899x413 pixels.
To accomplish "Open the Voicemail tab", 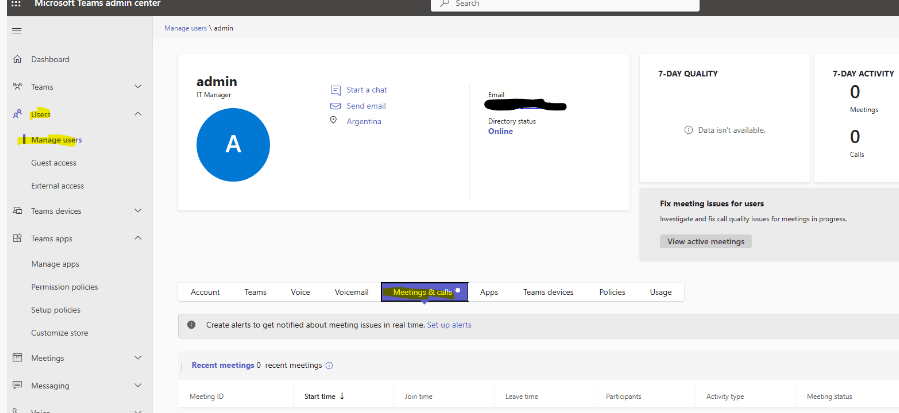I will 351,292.
